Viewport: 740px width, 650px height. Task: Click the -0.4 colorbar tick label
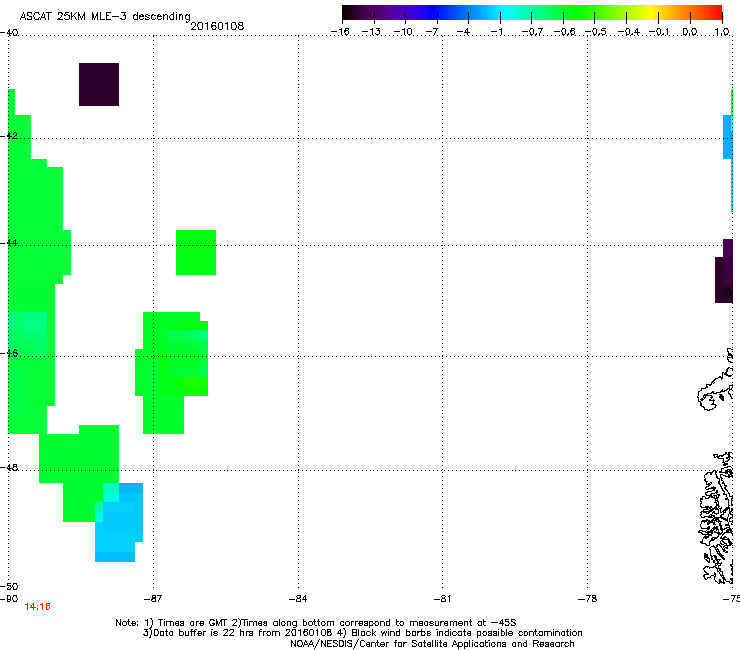629,32
